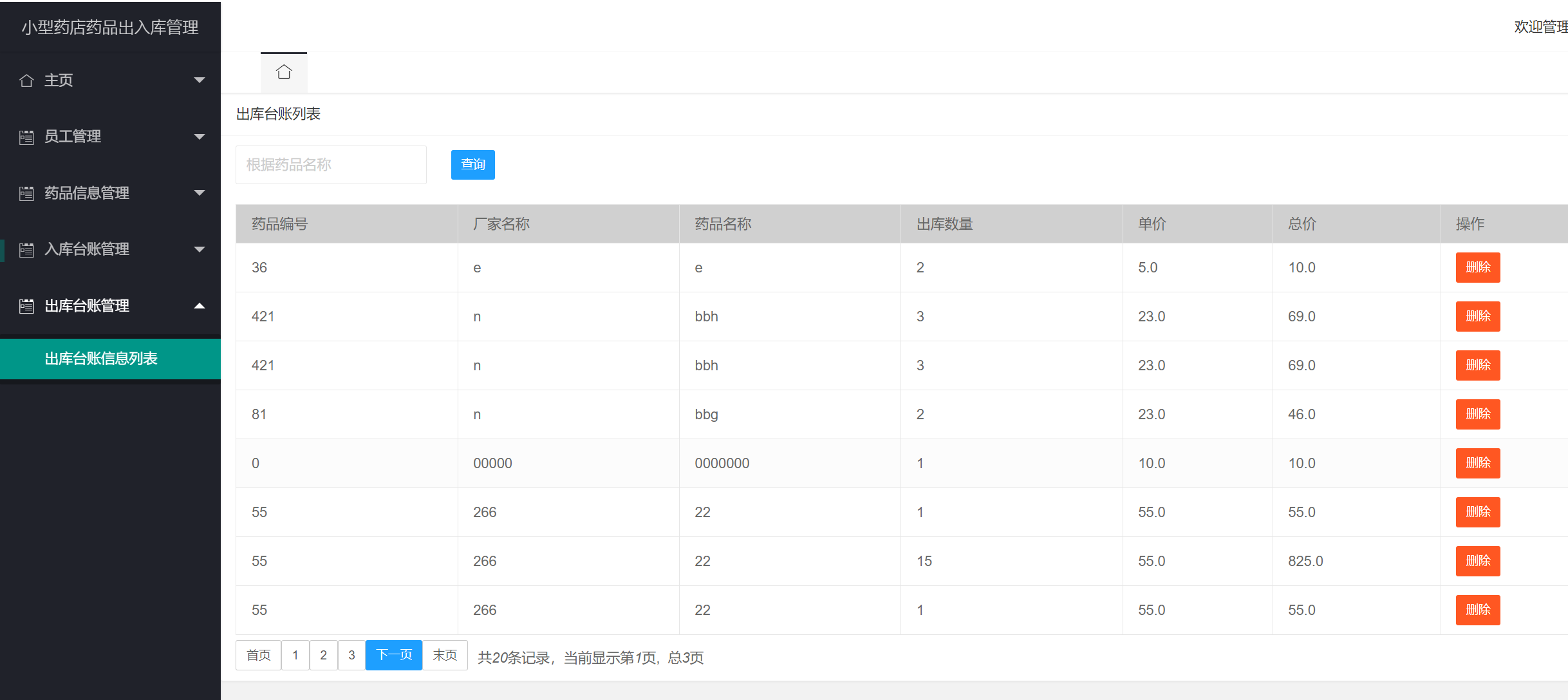Click the 查询 search button

pyautogui.click(x=472, y=164)
